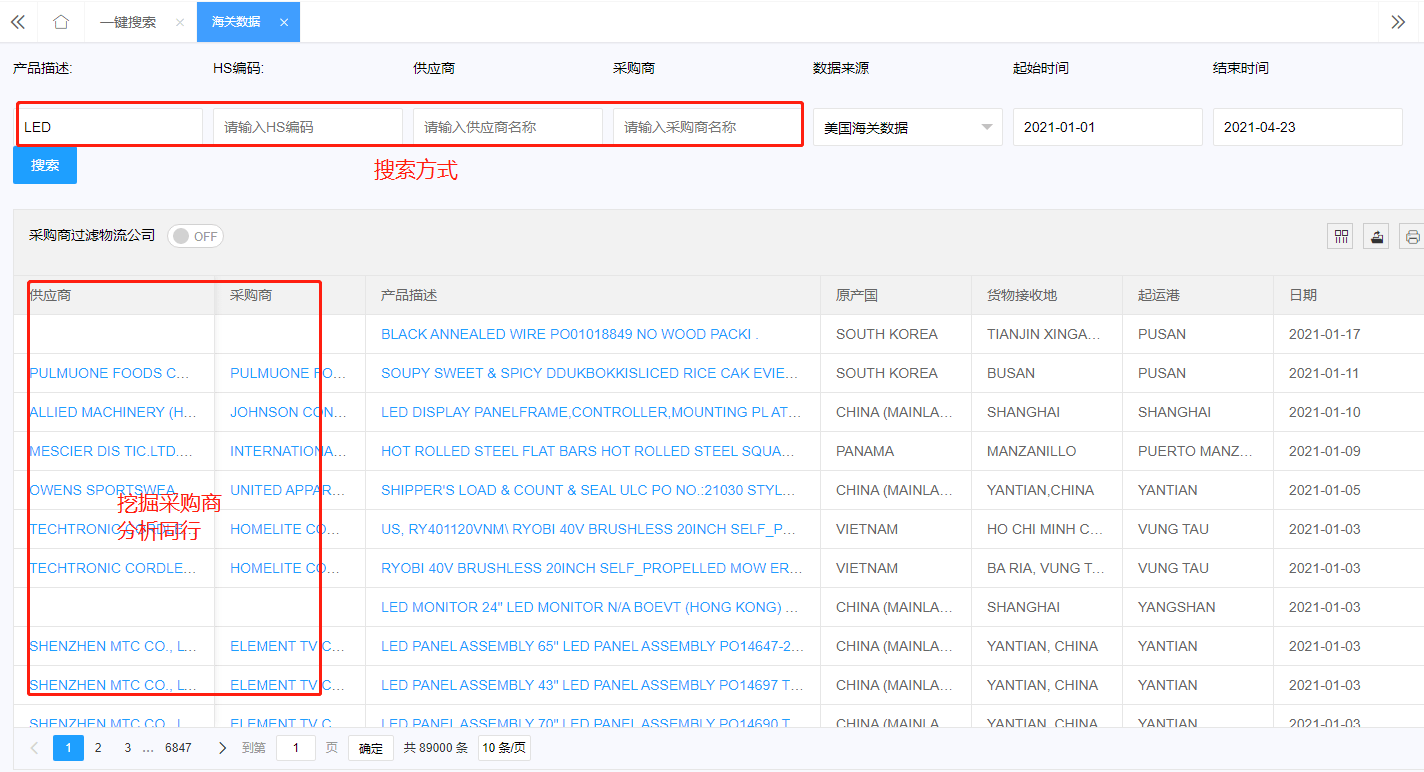1424x772 pixels.
Task: Open LED PANEL ASSEMBLY 65" description link
Action: pyautogui.click(x=592, y=646)
